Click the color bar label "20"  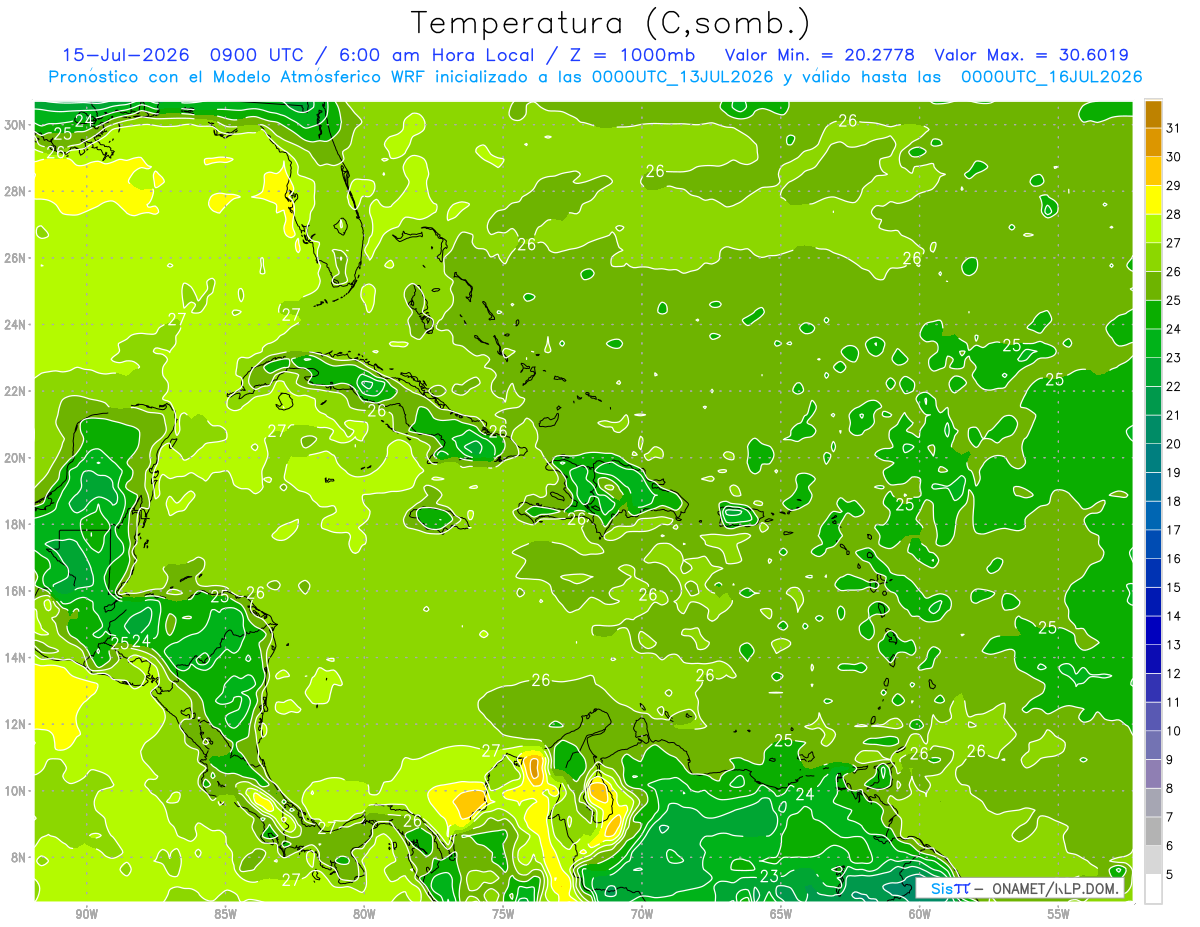coord(1174,444)
